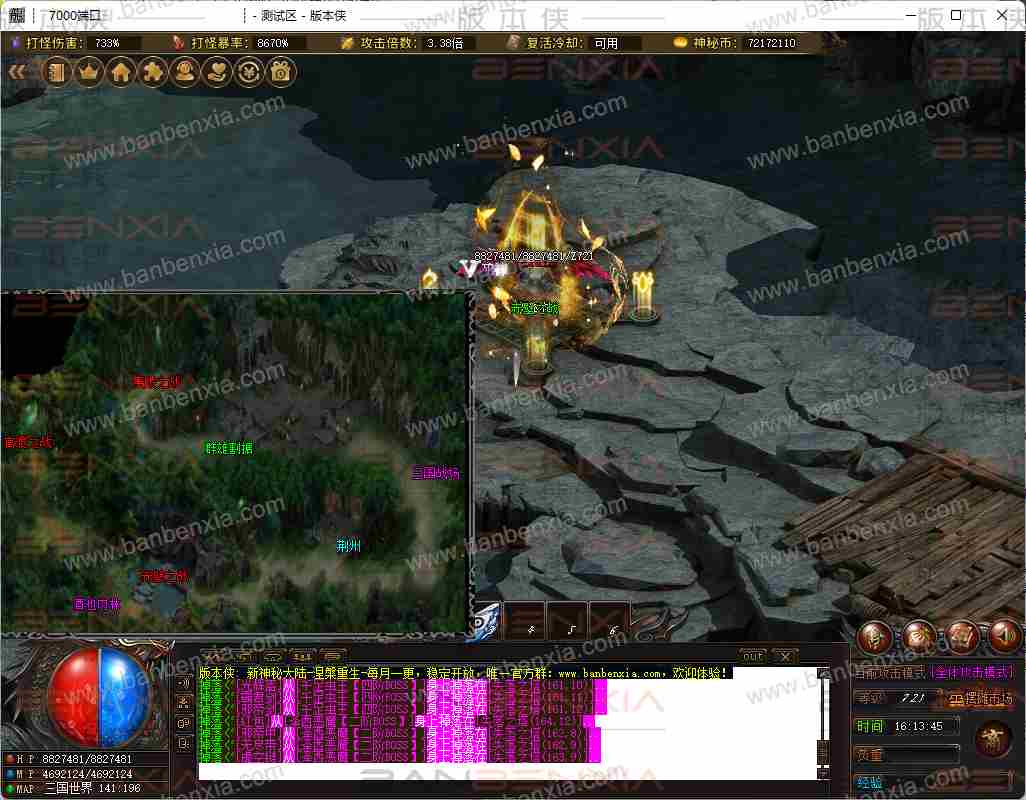Viewport: 1026px width, 800px height.
Task: Collapse the top icon bar using the double chevron arrow
Action: pyautogui.click(x=17, y=71)
